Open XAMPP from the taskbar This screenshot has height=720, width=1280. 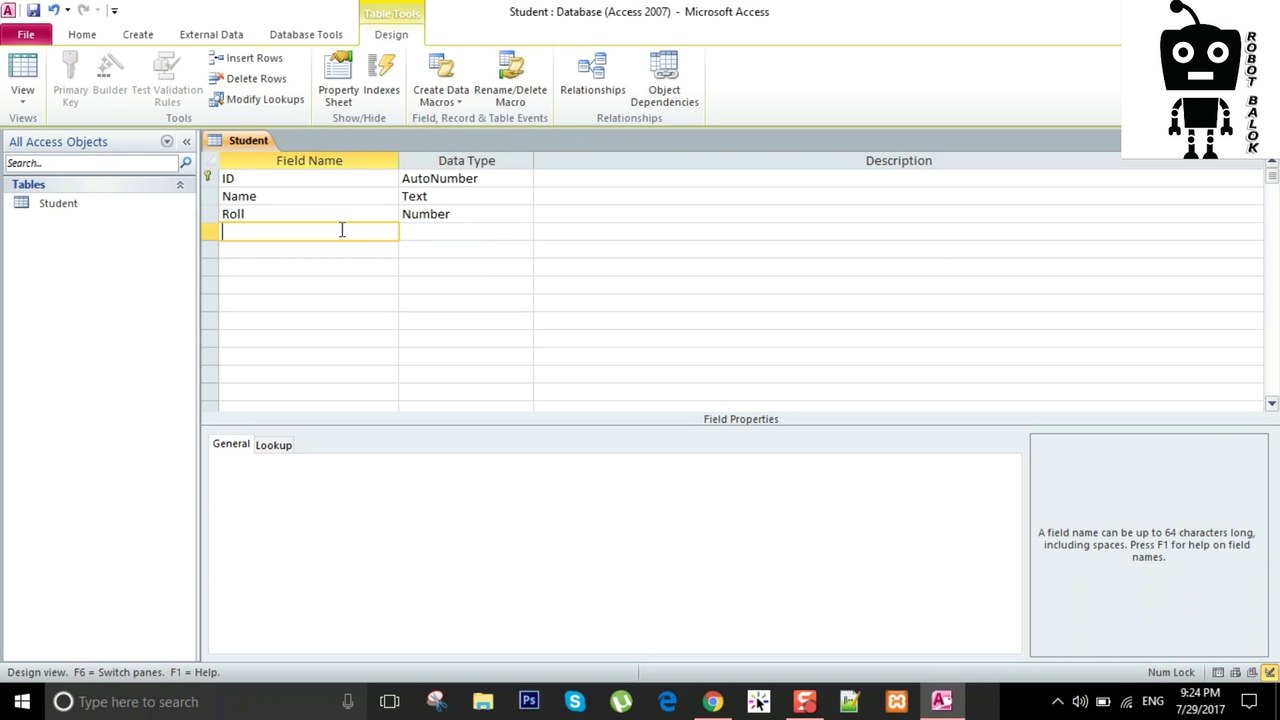(896, 702)
